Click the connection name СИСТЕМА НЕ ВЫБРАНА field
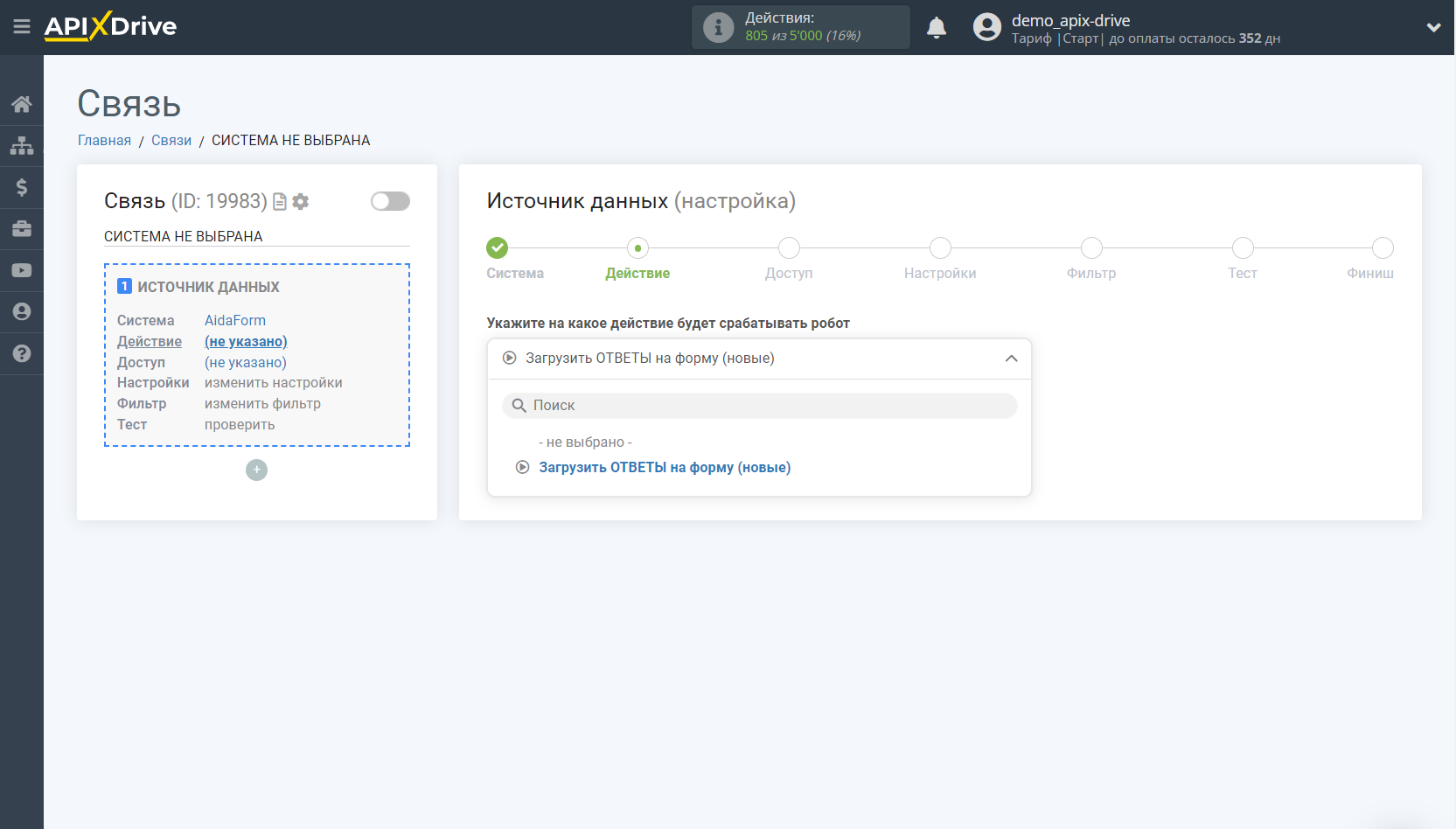The image size is (1456, 829). click(256, 236)
